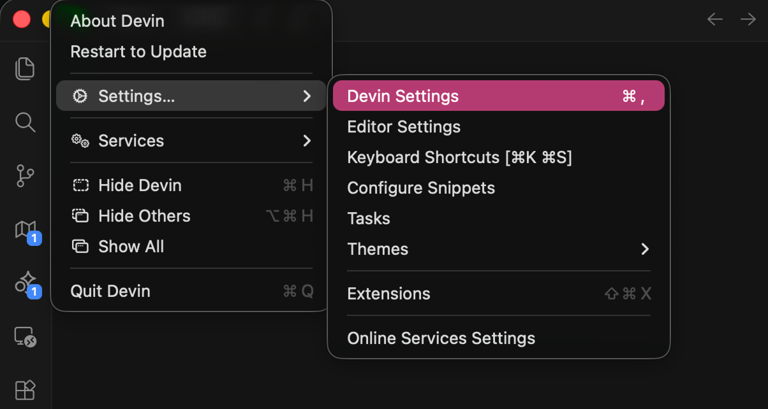
Task: Choose Online Services Settings
Action: pyautogui.click(x=499, y=338)
